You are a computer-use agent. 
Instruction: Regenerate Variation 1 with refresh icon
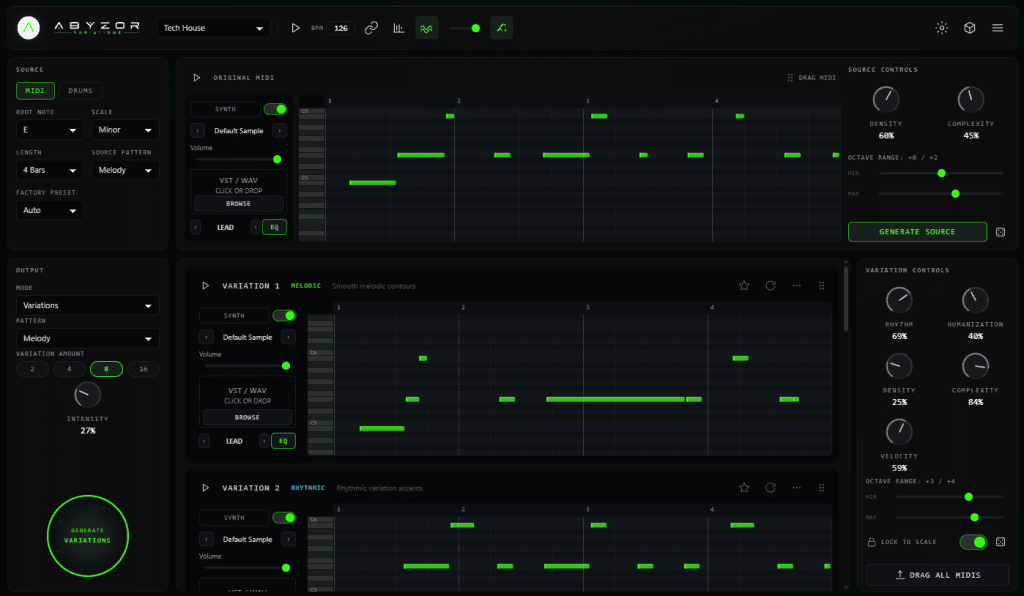771,285
